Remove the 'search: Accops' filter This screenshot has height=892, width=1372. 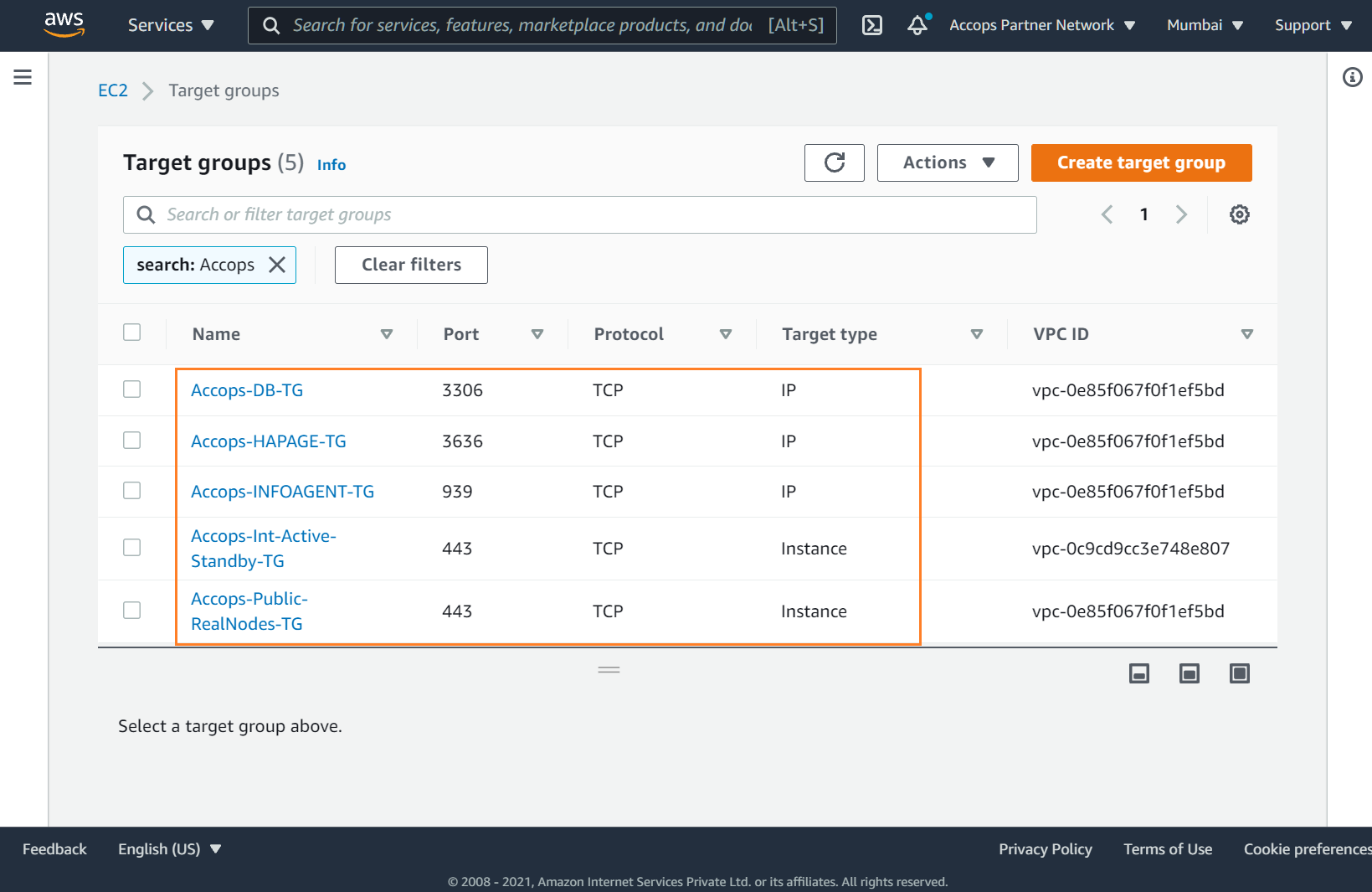click(277, 265)
